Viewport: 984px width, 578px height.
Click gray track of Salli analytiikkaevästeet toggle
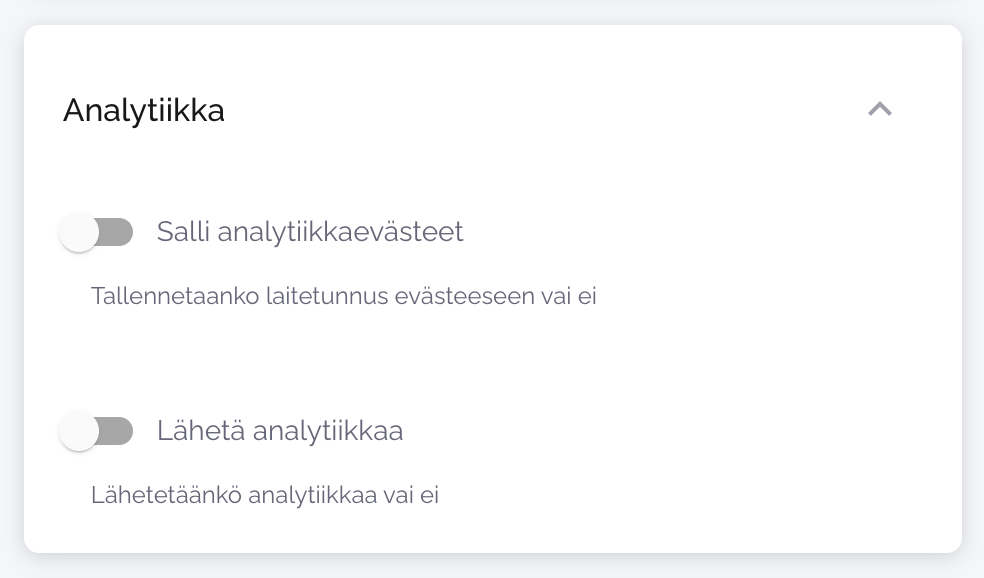coord(118,233)
